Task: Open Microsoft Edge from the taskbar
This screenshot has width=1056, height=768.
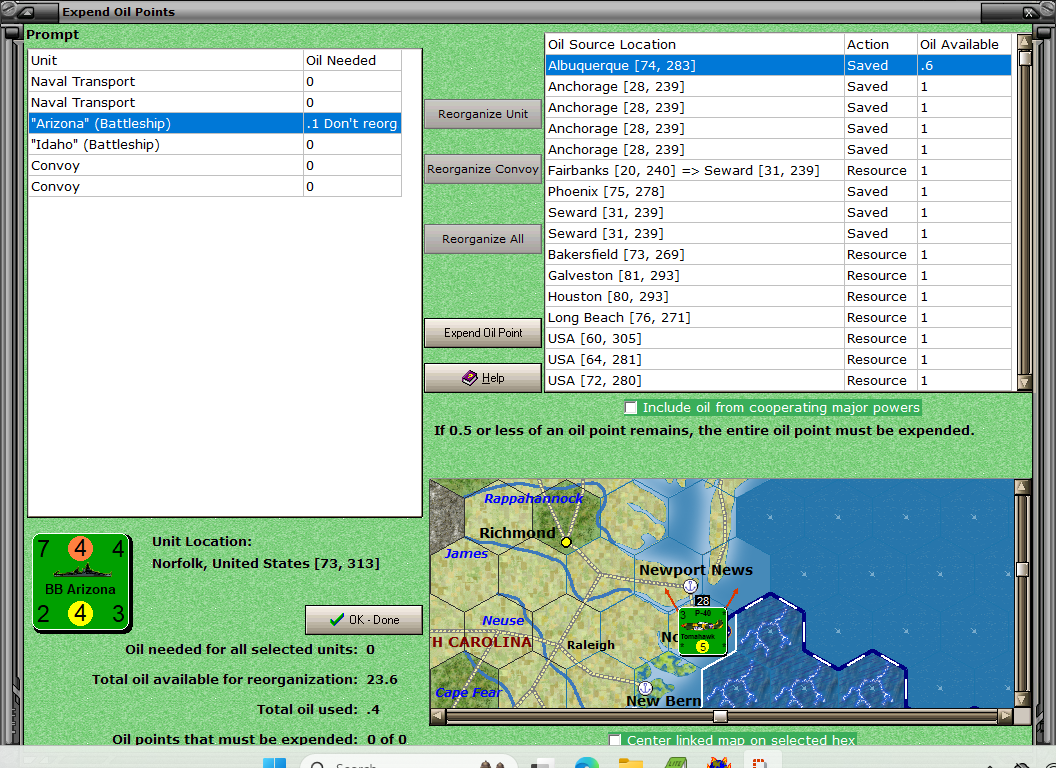Action: (x=587, y=763)
